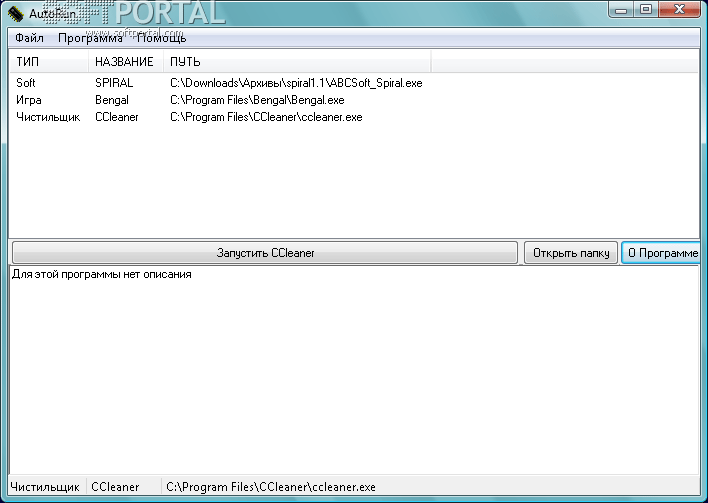This screenshot has height=503, width=708.
Task: Select the Bengal name in the list
Action: (112, 100)
